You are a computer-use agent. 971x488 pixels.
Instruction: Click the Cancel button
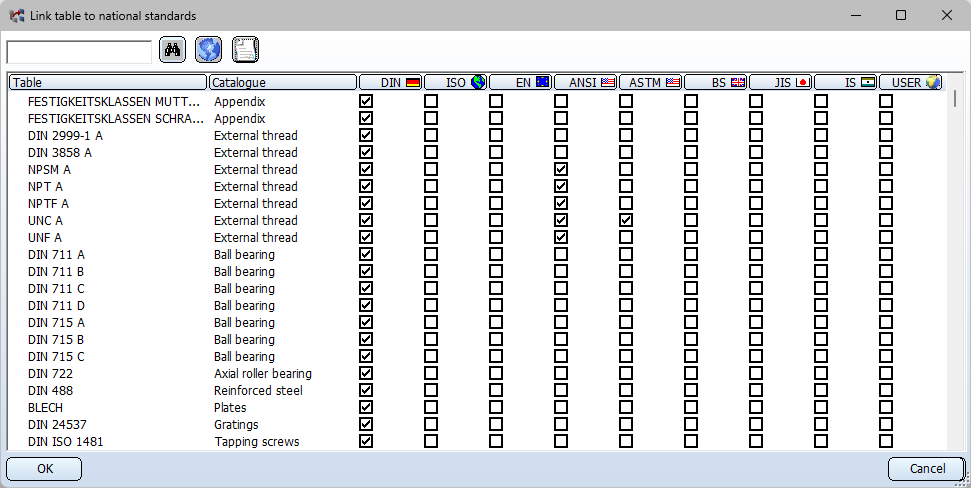(x=926, y=469)
